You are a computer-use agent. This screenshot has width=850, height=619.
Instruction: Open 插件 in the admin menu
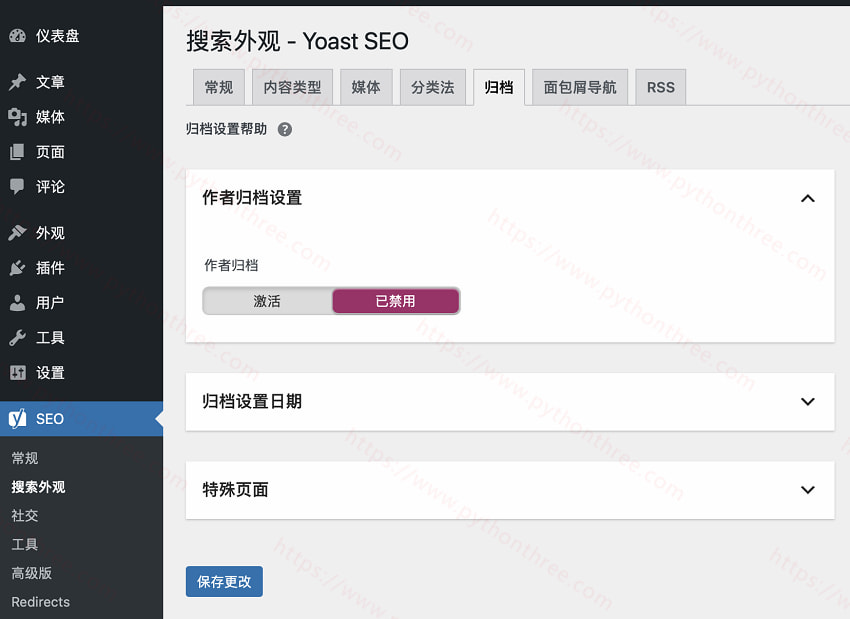click(50, 267)
